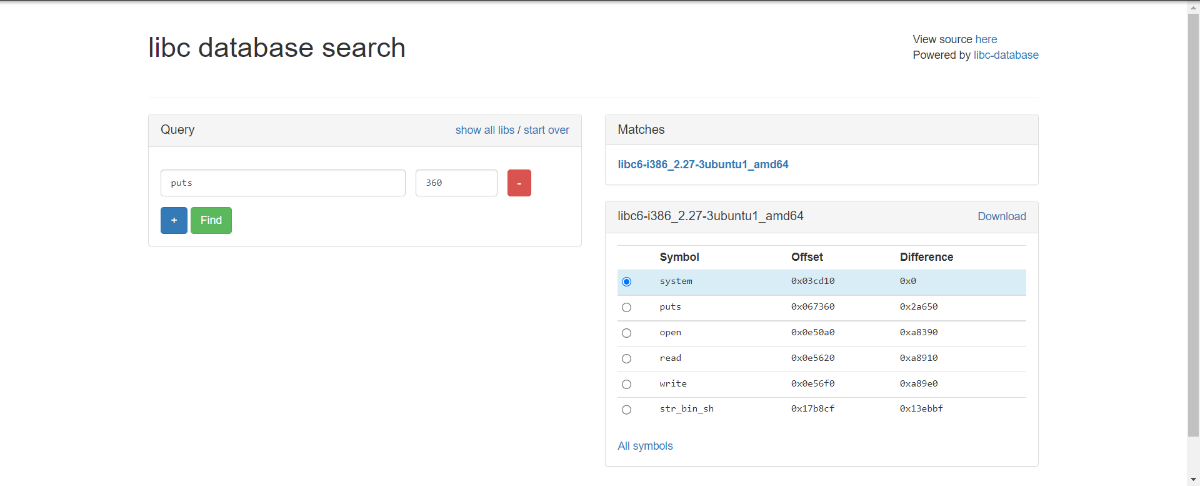This screenshot has width=1200, height=486.
Task: Select the system symbol radio button
Action: point(627,282)
